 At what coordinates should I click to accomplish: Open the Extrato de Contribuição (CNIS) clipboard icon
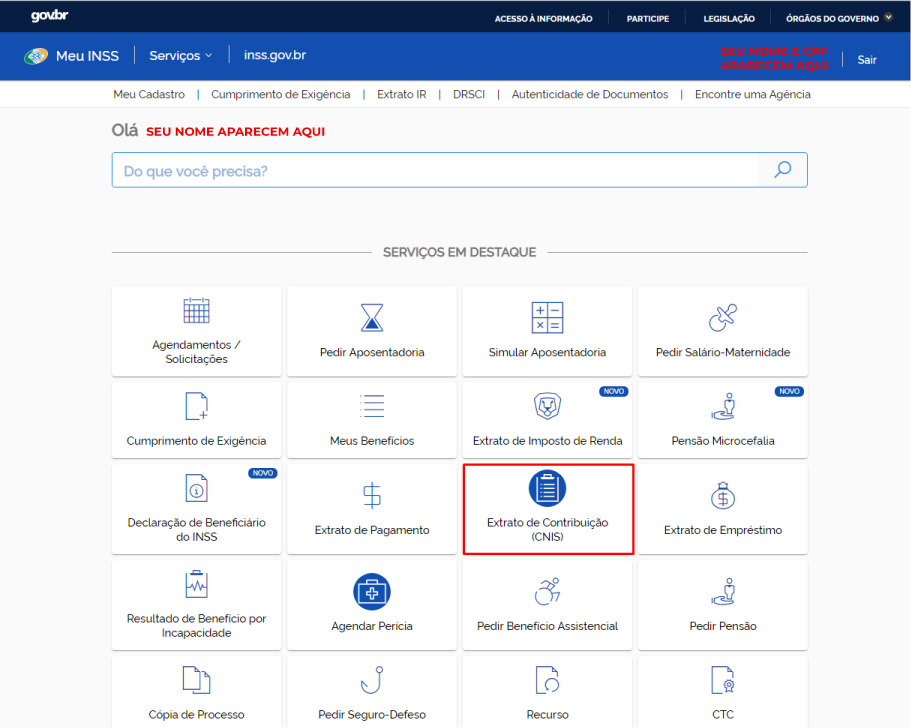pyautogui.click(x=547, y=488)
